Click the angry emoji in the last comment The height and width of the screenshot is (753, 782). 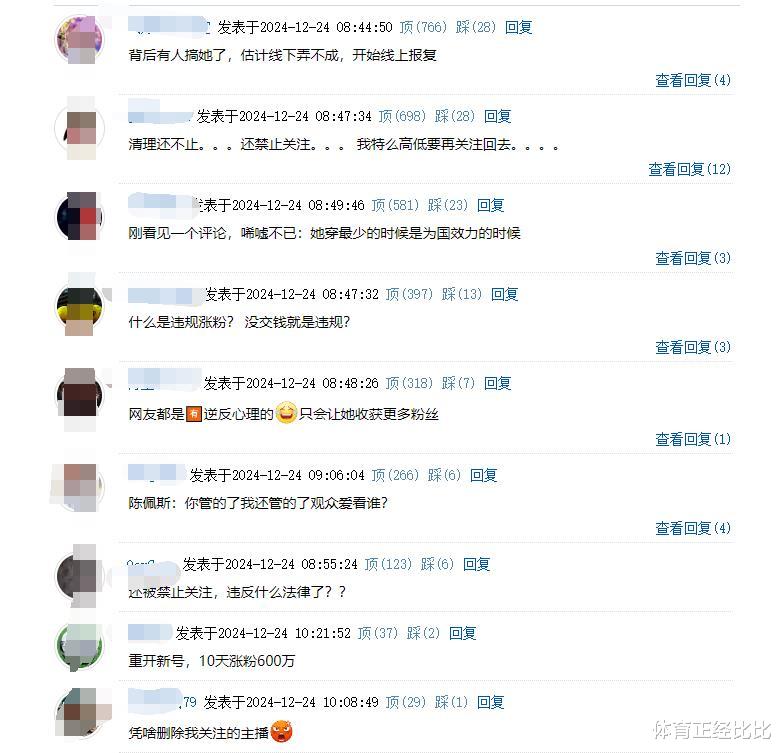click(x=281, y=732)
